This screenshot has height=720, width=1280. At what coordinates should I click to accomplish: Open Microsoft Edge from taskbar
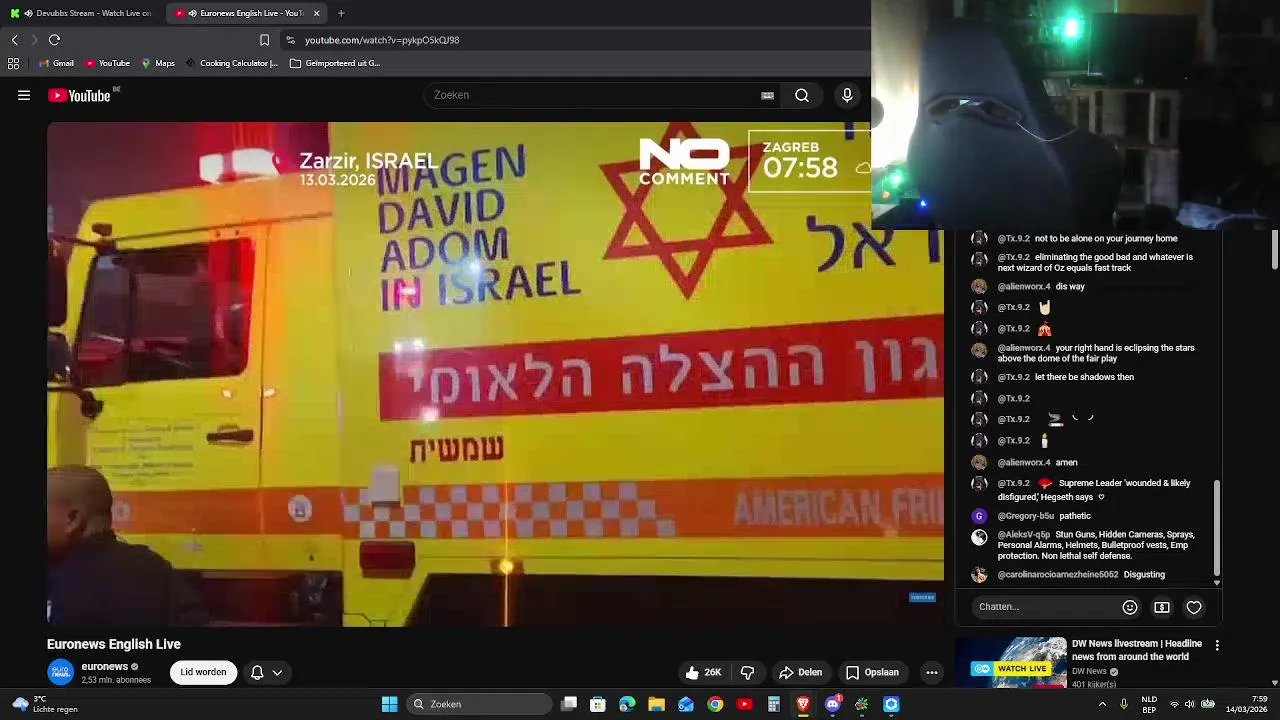click(x=627, y=704)
